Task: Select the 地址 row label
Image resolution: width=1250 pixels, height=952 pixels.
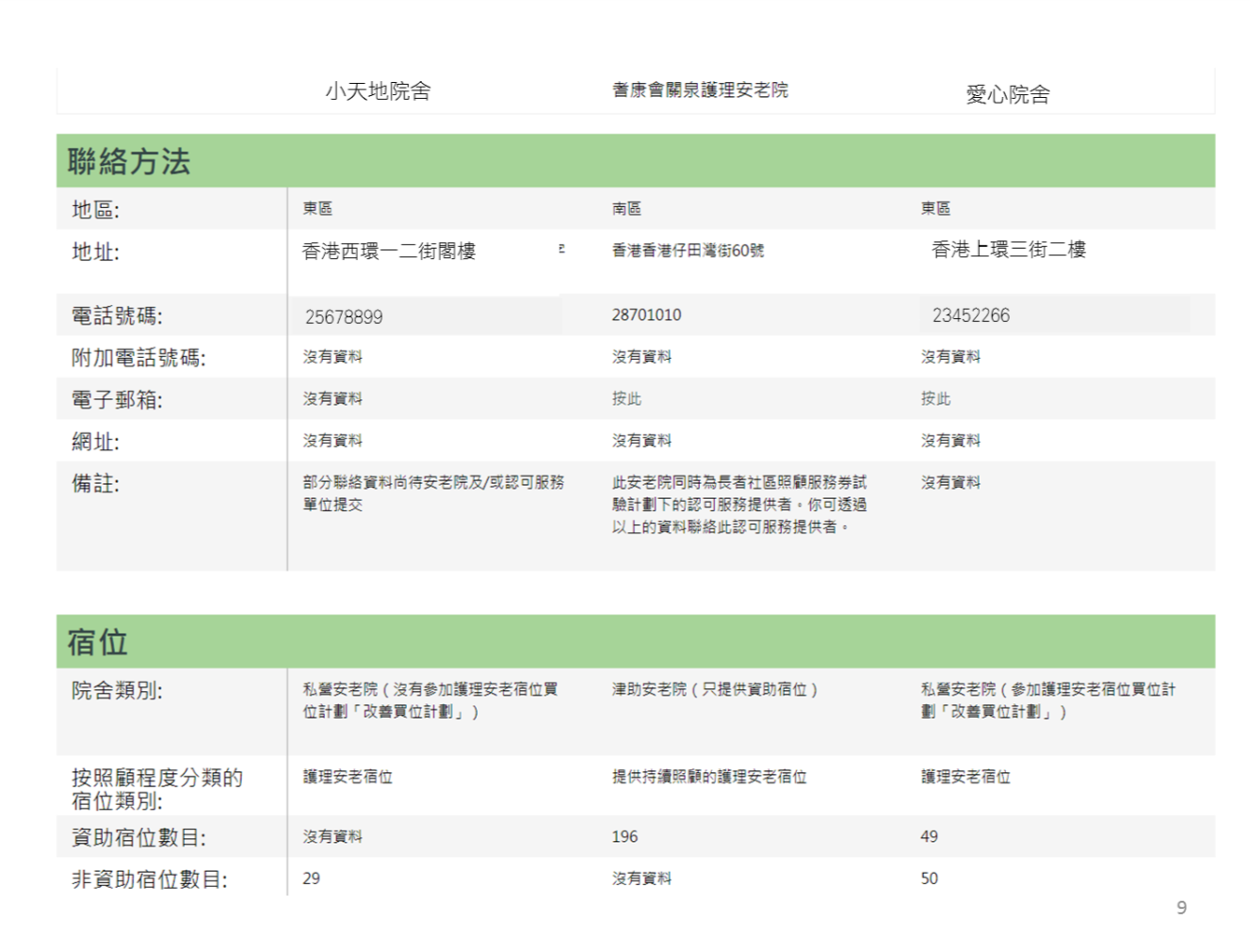Action: pyautogui.click(x=96, y=251)
